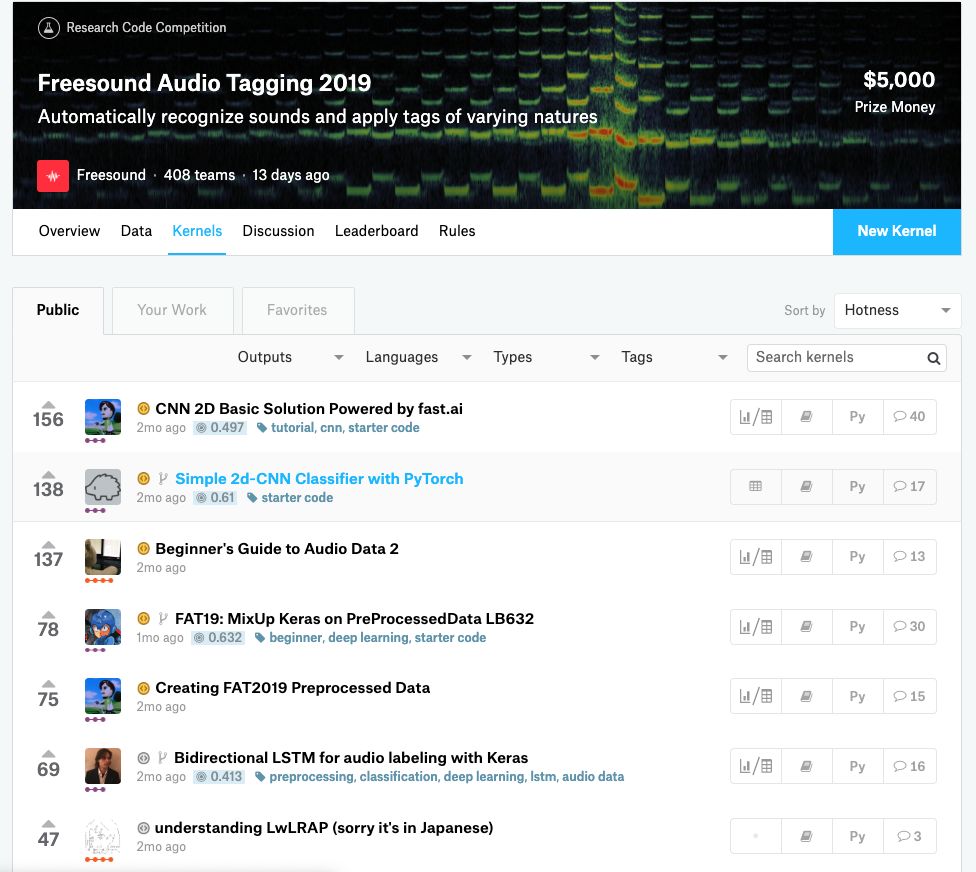Screen dimensions: 976x872
Task: Upvote the Bidirectional LSTM kernel
Action: (x=49, y=755)
